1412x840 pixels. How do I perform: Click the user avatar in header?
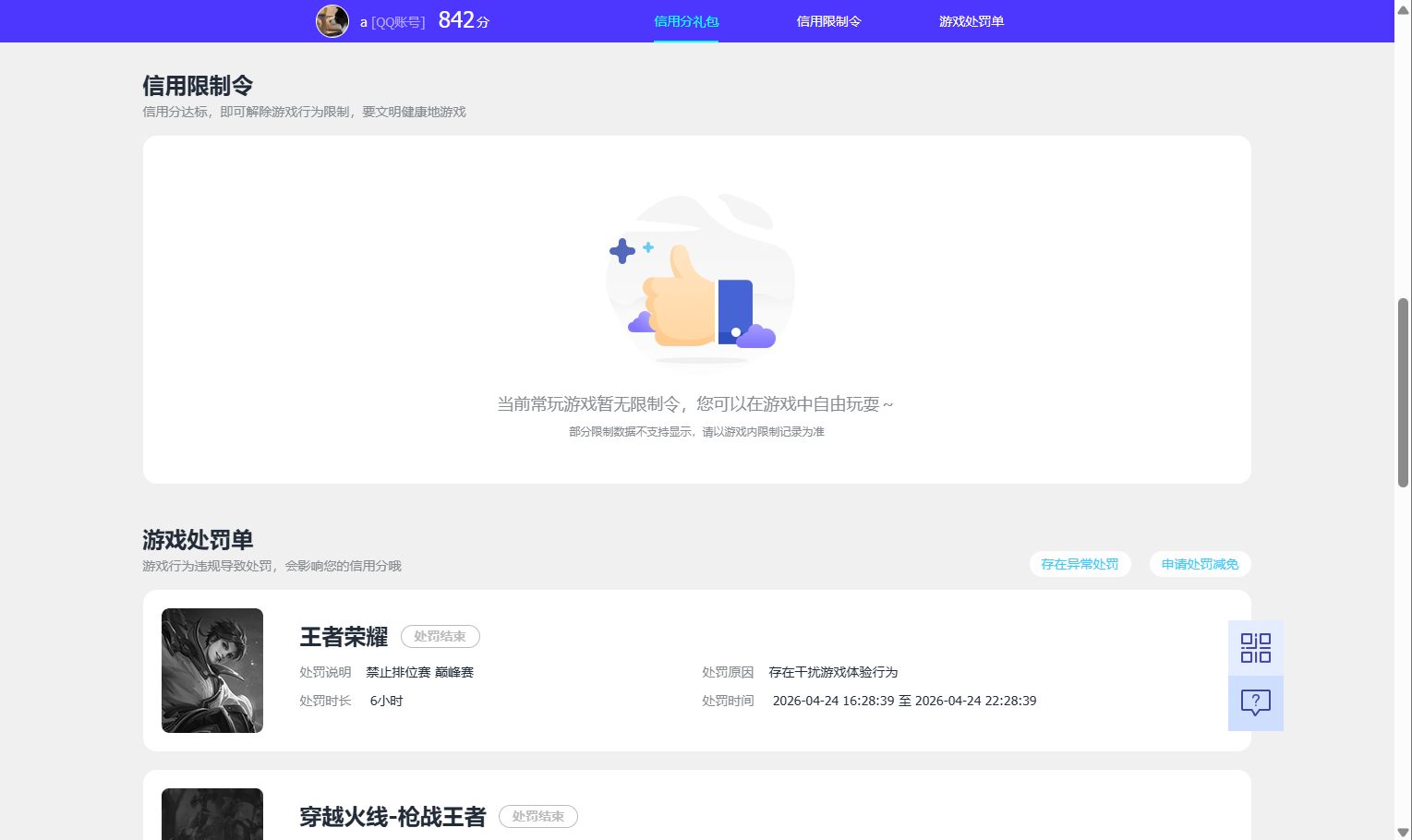[332, 21]
